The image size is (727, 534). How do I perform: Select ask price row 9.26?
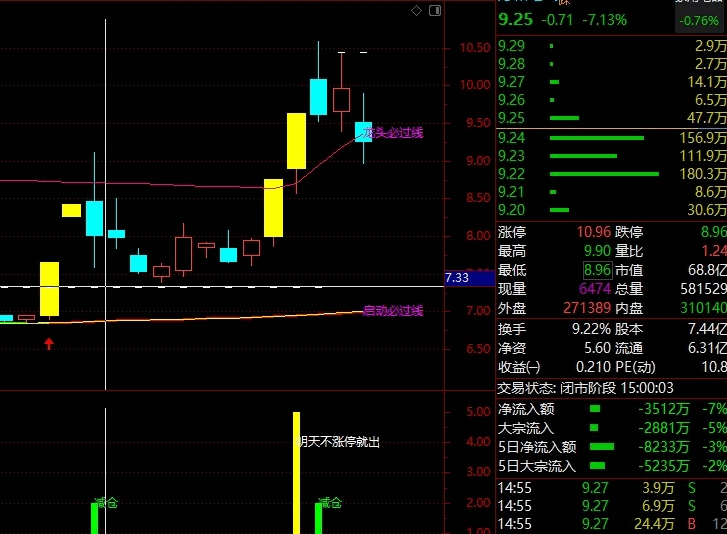(x=612, y=100)
